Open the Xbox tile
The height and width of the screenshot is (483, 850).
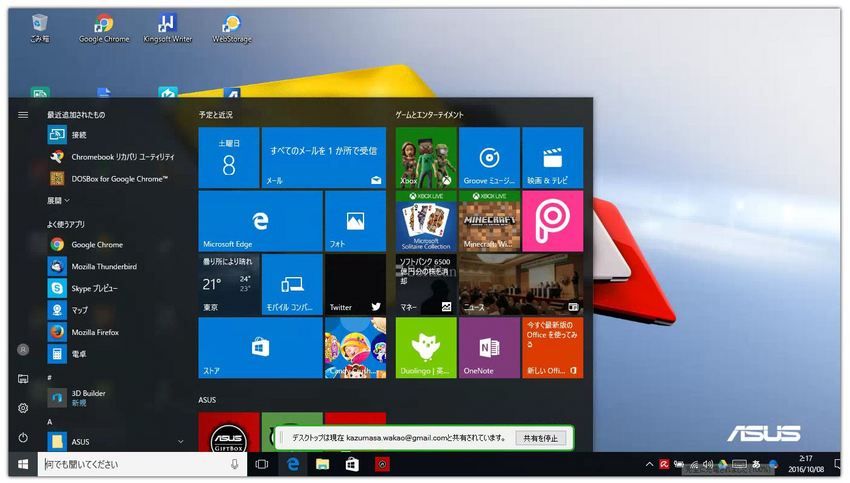(x=426, y=158)
